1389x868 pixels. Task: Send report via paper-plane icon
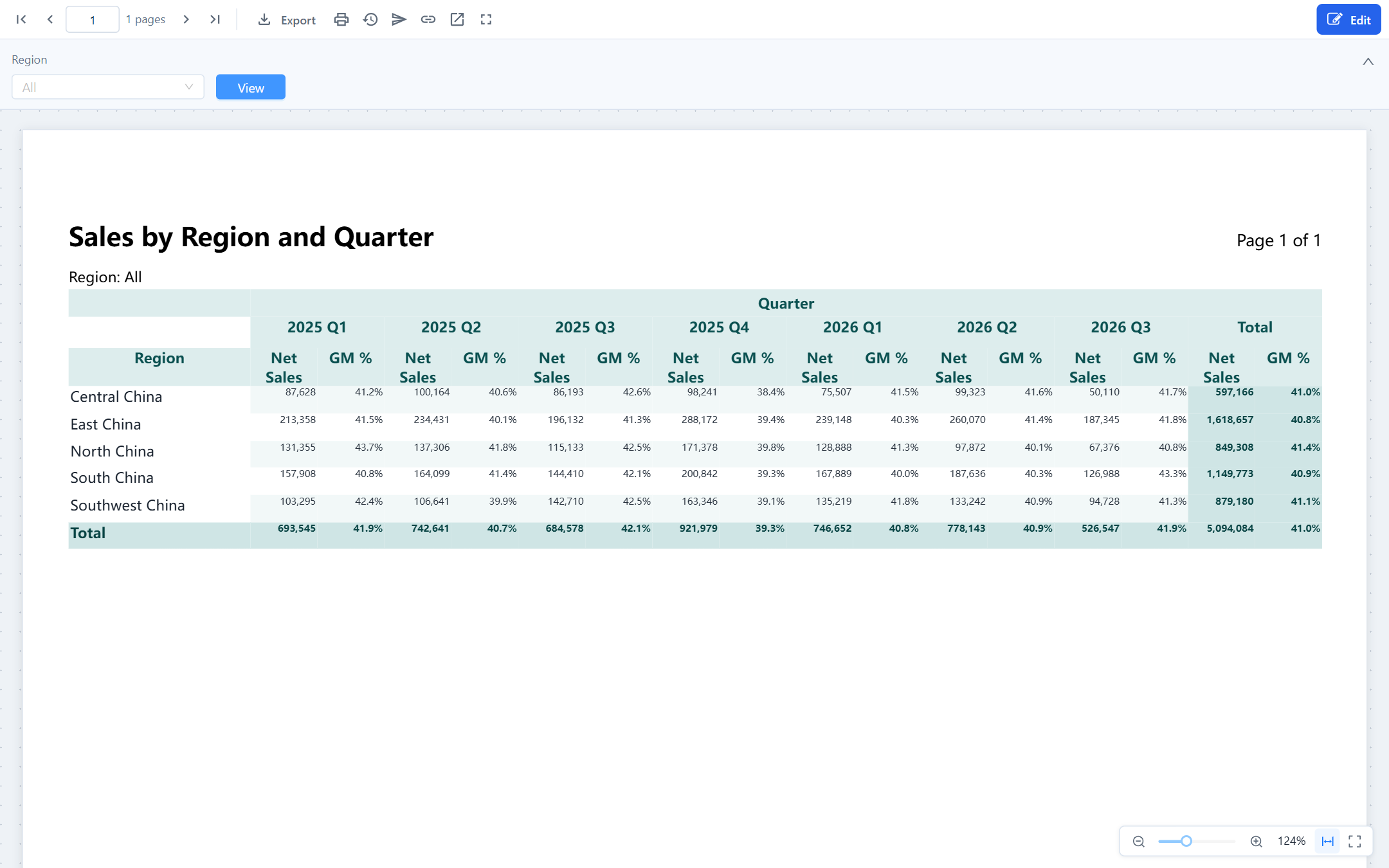[399, 19]
